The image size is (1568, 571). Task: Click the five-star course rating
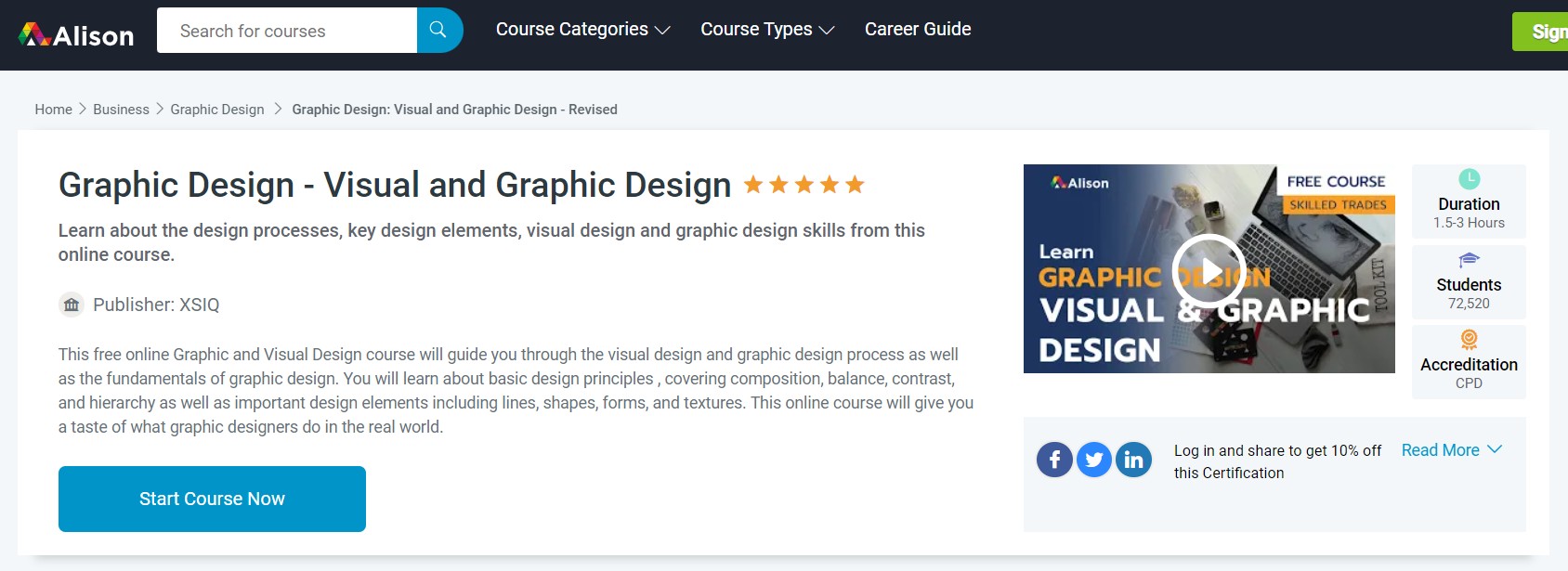tap(804, 185)
